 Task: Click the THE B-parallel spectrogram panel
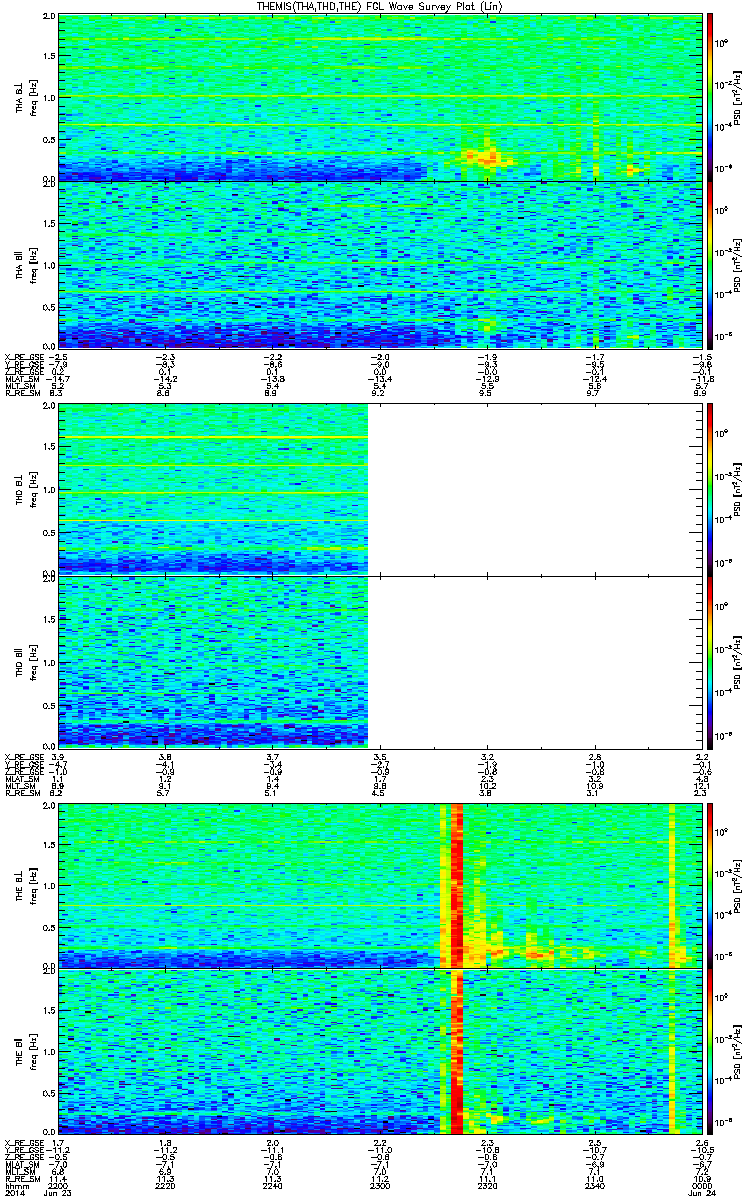click(x=378, y=1051)
